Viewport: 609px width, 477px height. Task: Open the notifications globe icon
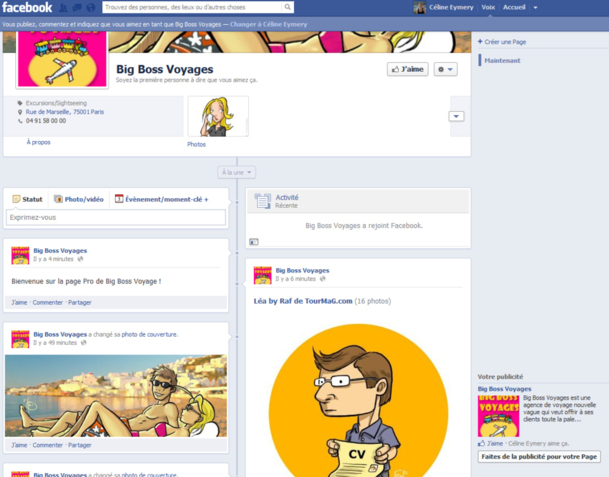(x=90, y=8)
